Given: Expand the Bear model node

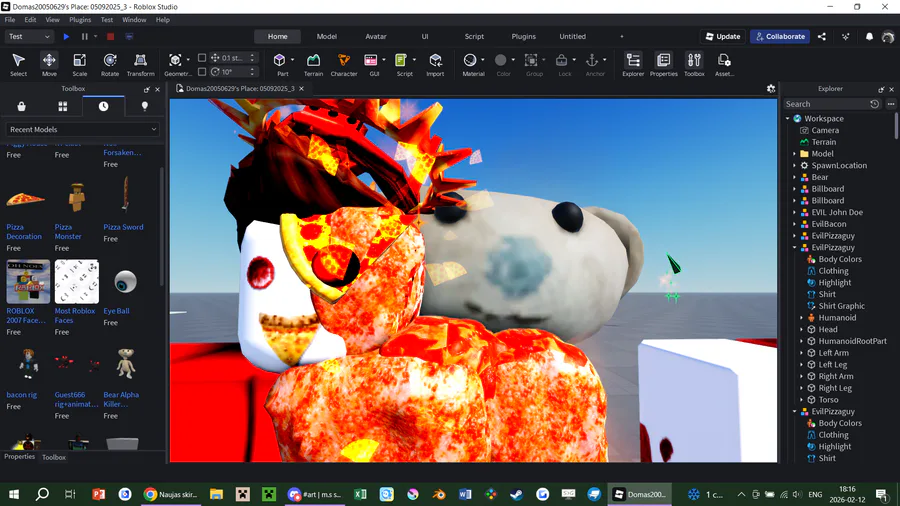Looking at the screenshot, I should click(795, 177).
